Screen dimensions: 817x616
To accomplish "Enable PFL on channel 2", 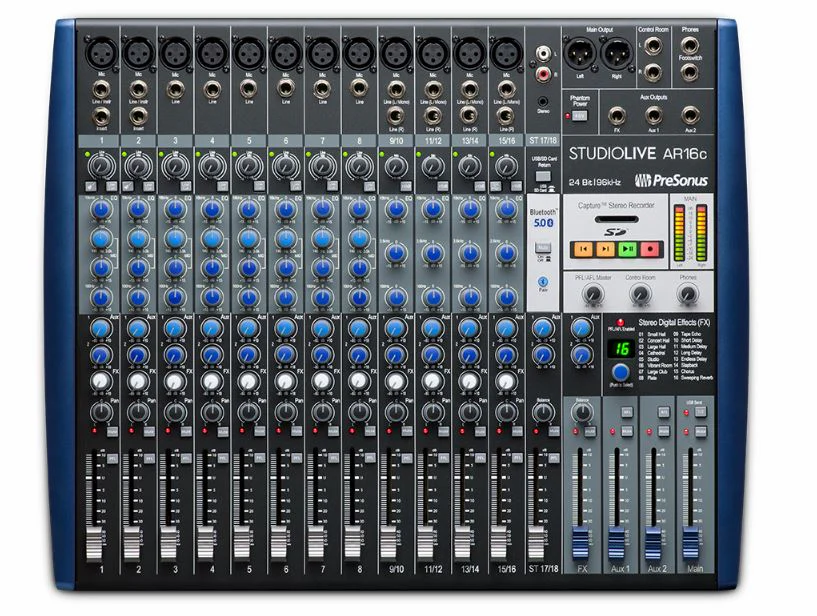I will 150,458.
